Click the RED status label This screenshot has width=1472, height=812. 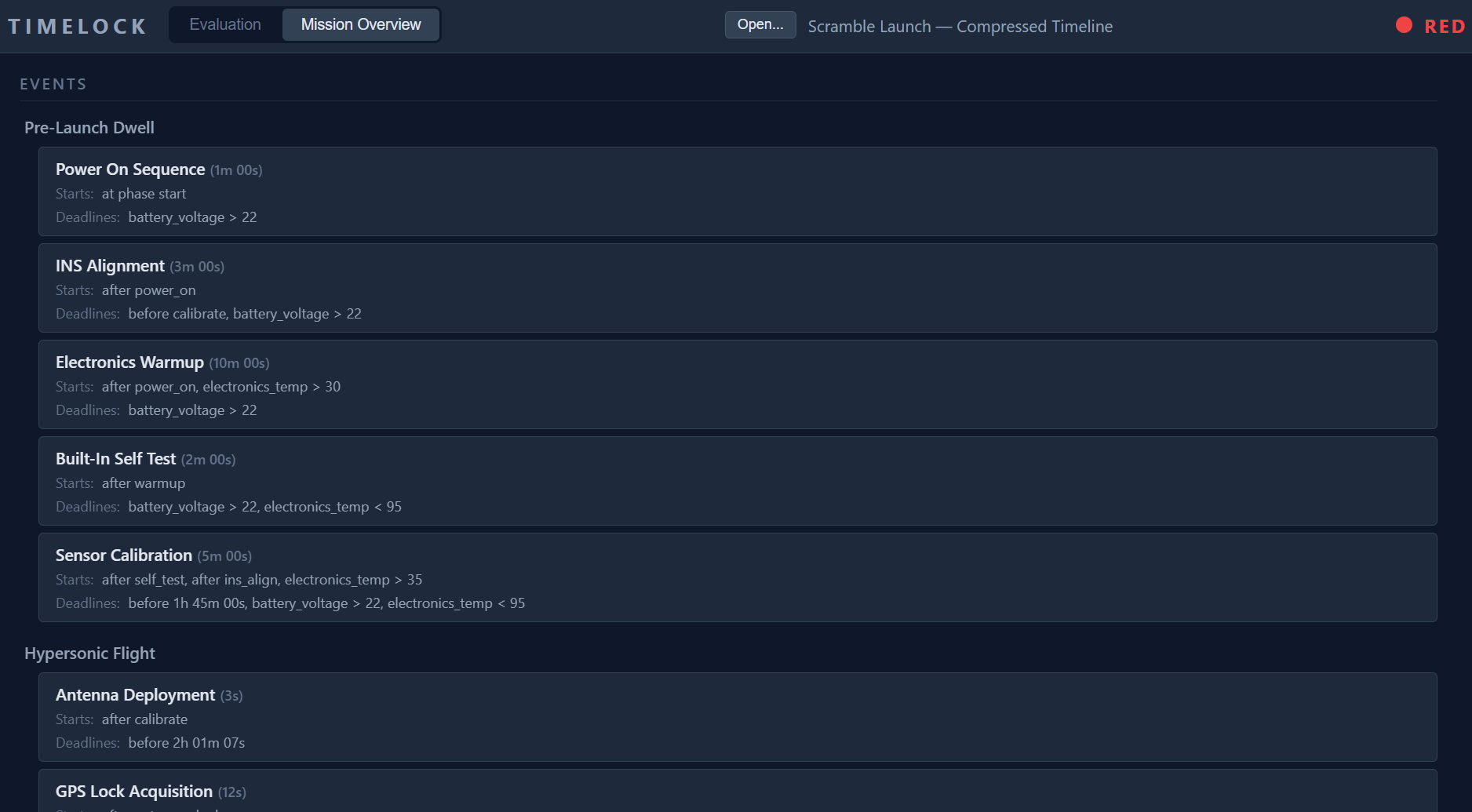pyautogui.click(x=1445, y=26)
